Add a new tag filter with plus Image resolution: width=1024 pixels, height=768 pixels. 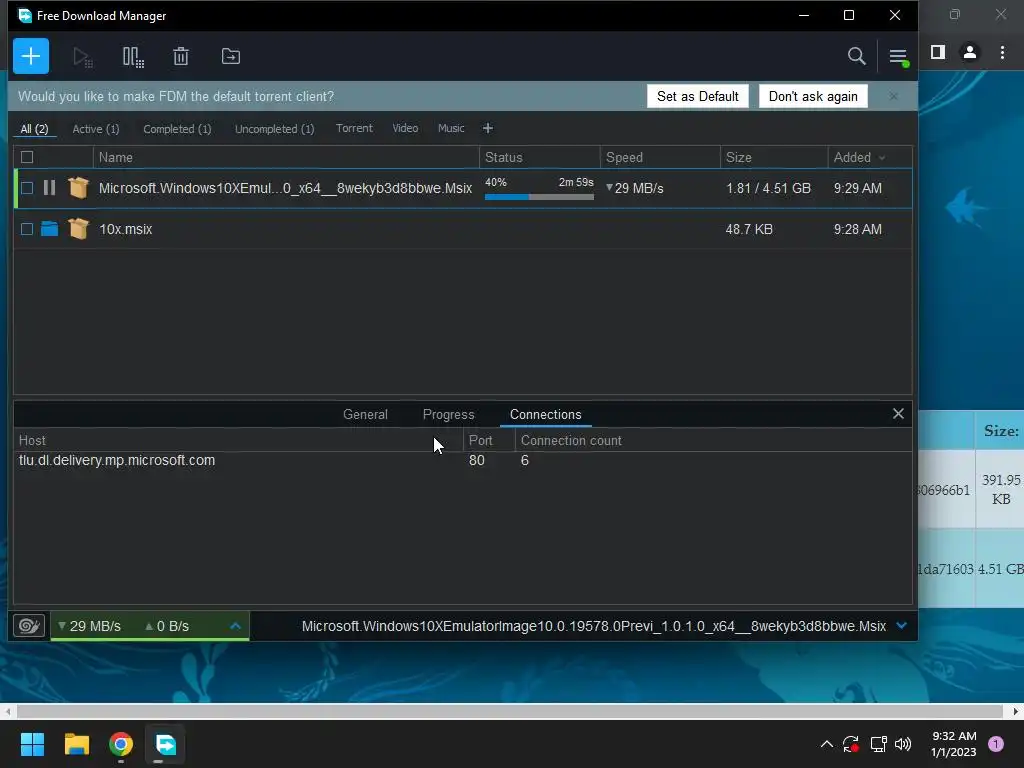(x=488, y=129)
